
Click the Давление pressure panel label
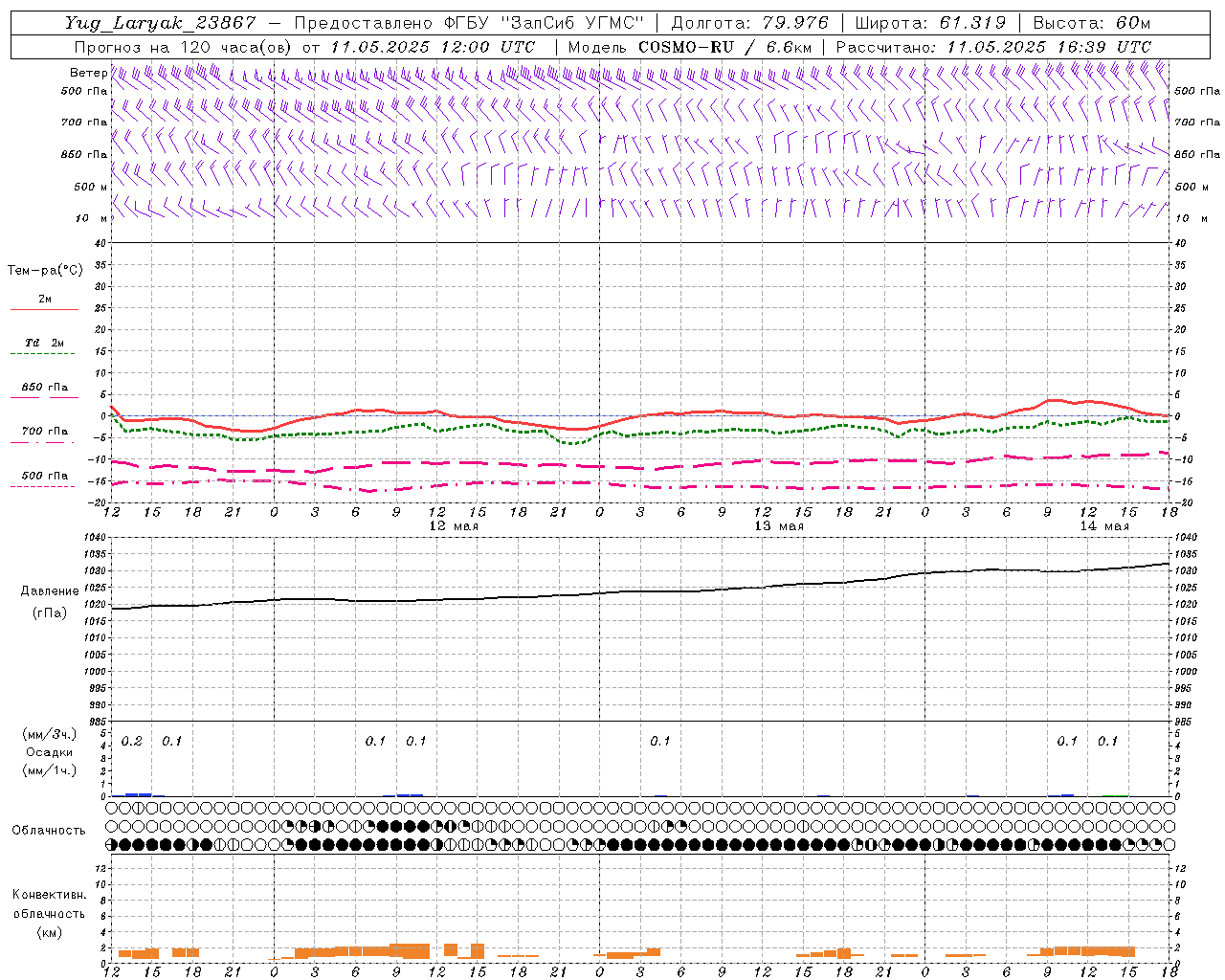[49, 591]
